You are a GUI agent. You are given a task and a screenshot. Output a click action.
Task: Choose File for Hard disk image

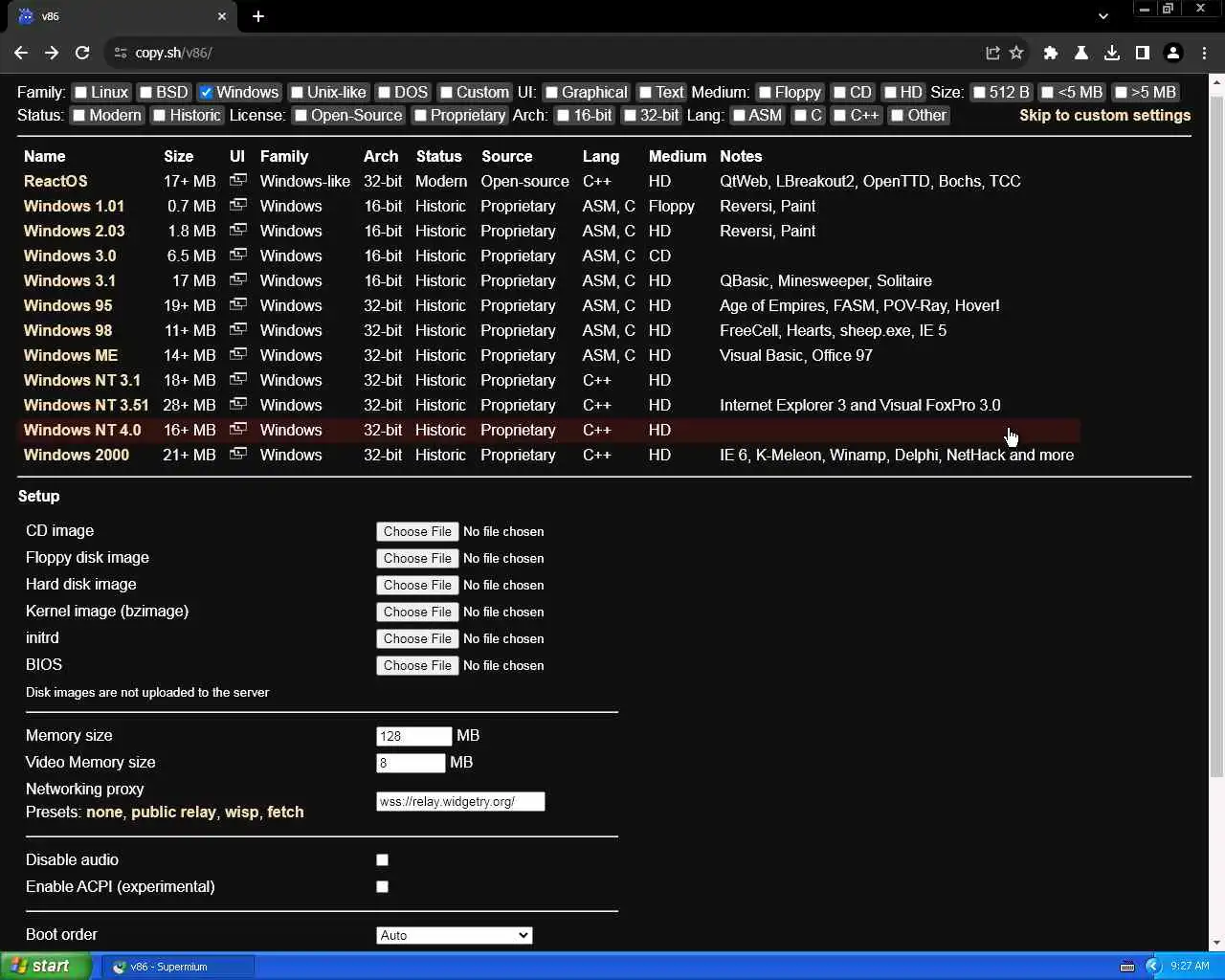tap(417, 585)
